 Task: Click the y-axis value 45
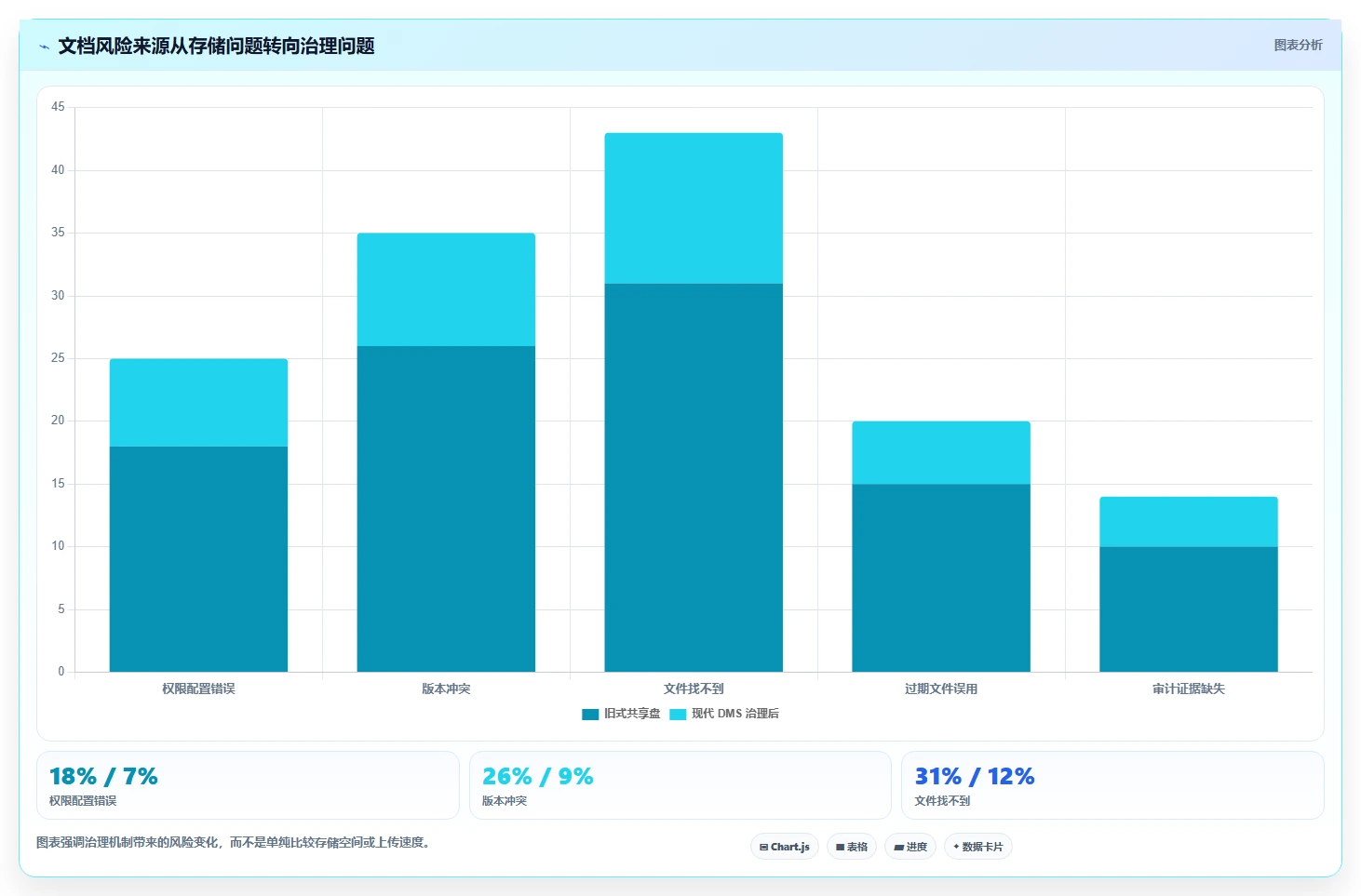[58, 107]
